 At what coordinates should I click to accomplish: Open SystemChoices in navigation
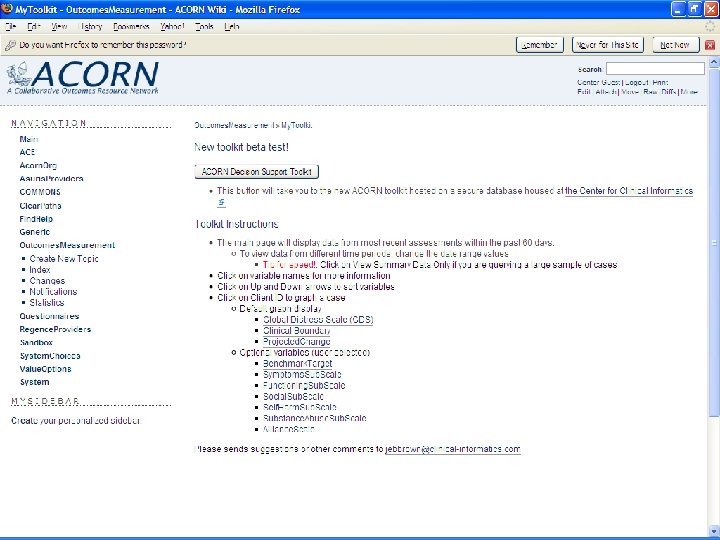(50, 356)
